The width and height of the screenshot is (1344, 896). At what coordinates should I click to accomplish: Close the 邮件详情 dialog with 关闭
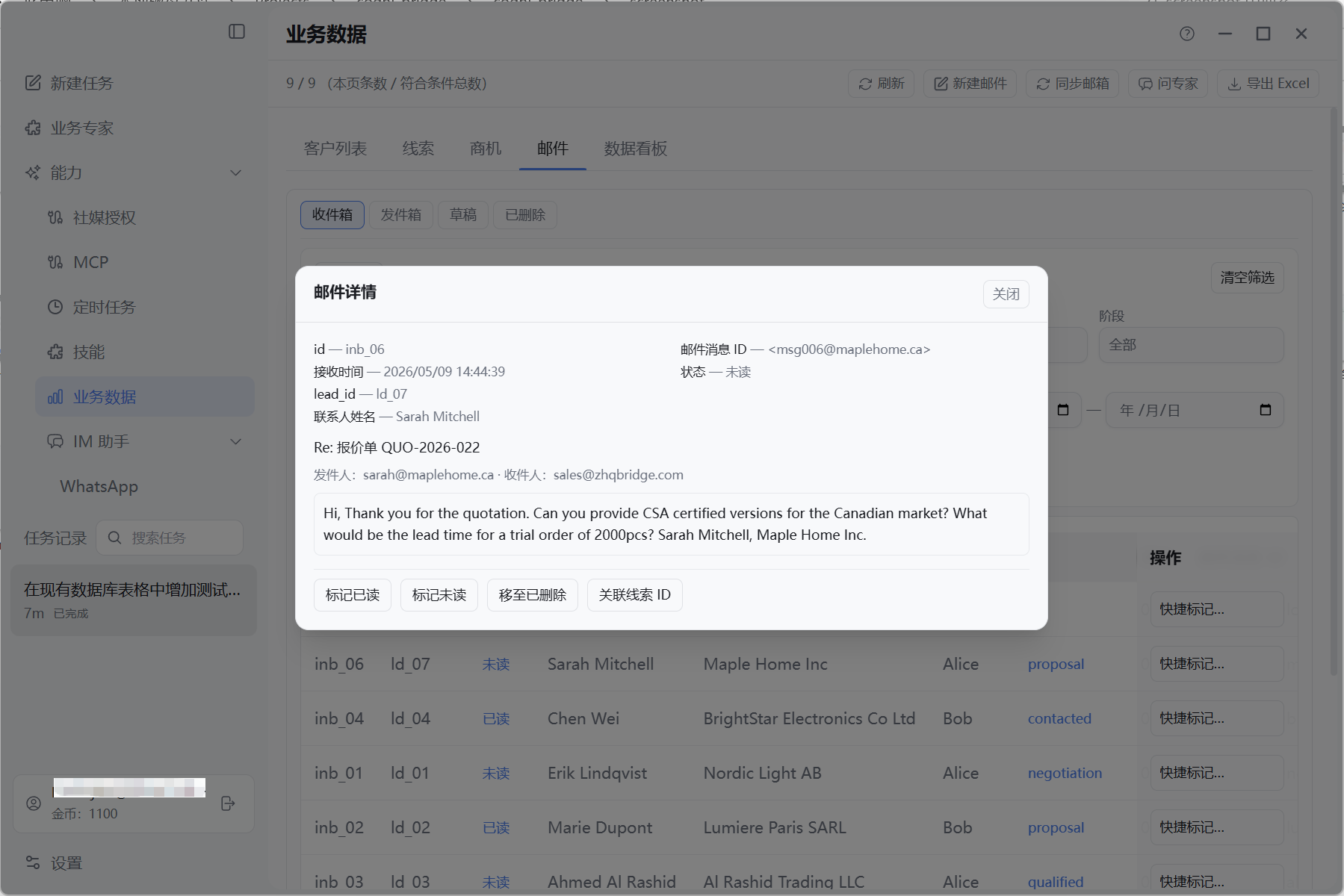[x=1006, y=294]
